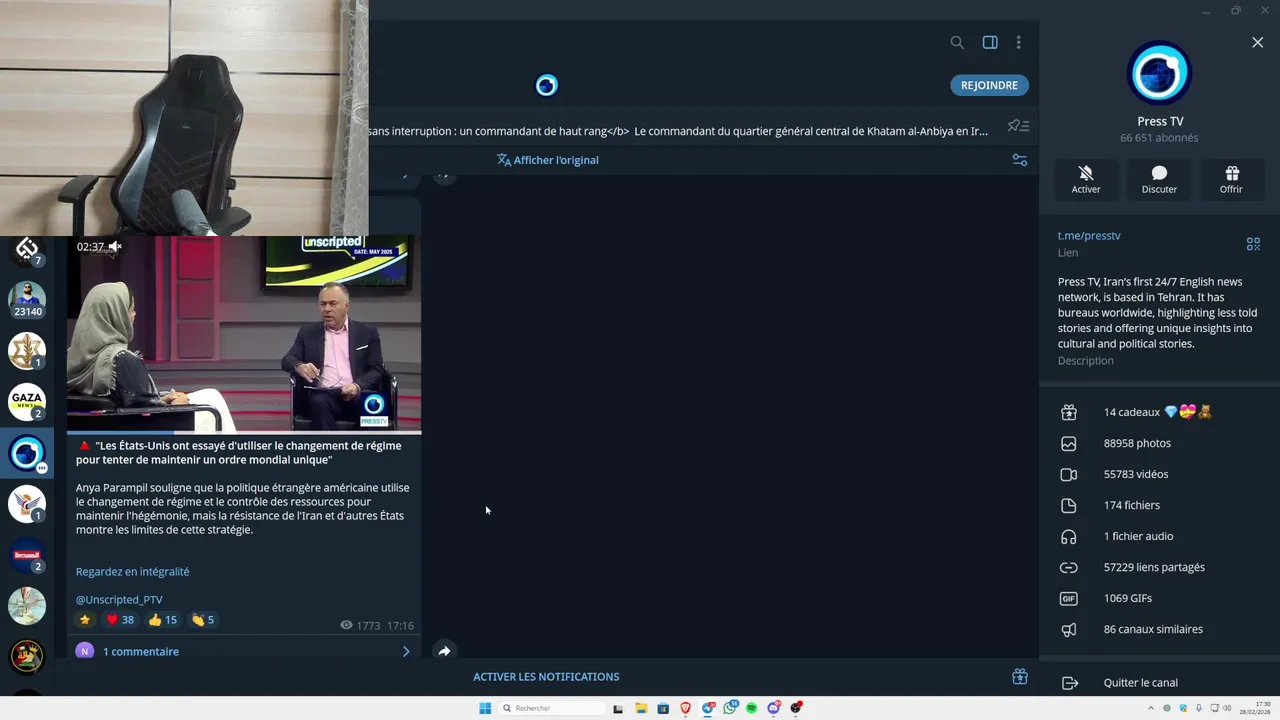Open the pinned messages list icon
Viewport: 1280px width, 720px height.
pyautogui.click(x=1018, y=126)
